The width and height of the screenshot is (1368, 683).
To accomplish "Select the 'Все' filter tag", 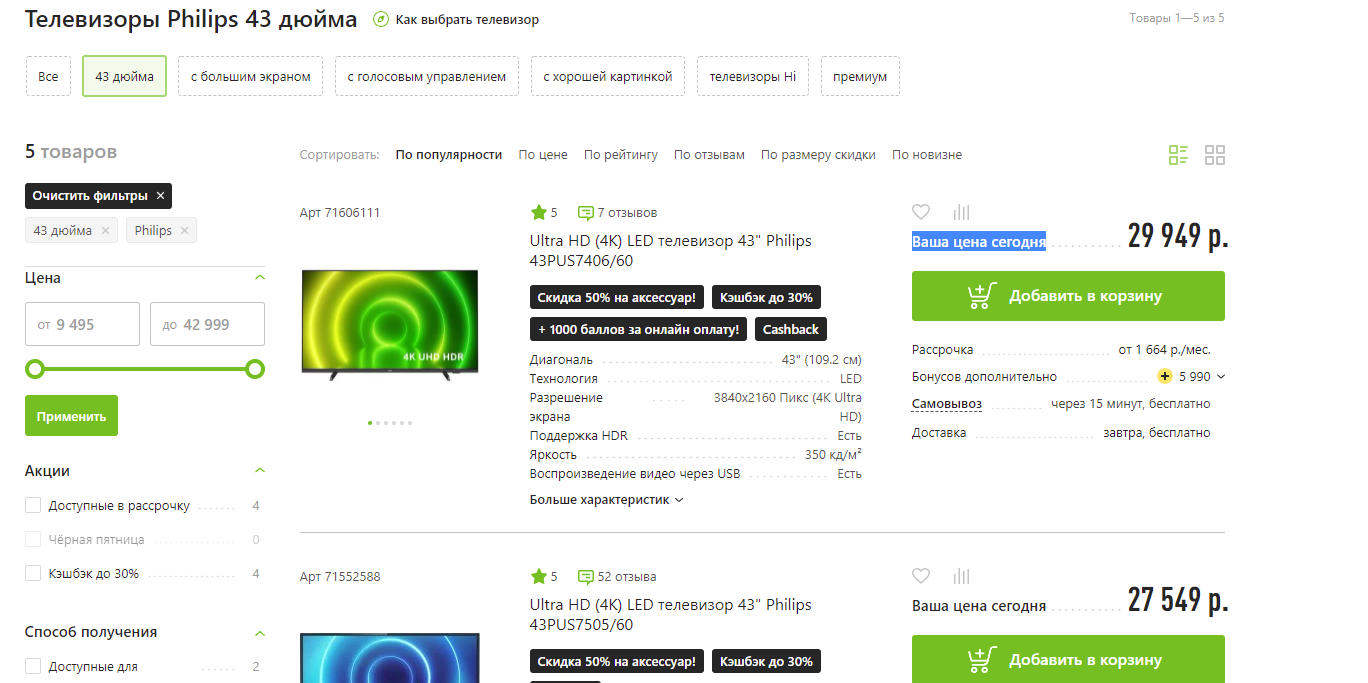I will coord(48,76).
